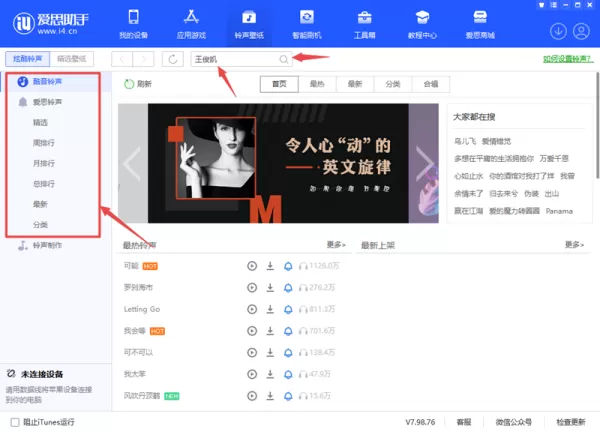
Task: Search the trending term Panama
Action: pyautogui.click(x=559, y=211)
